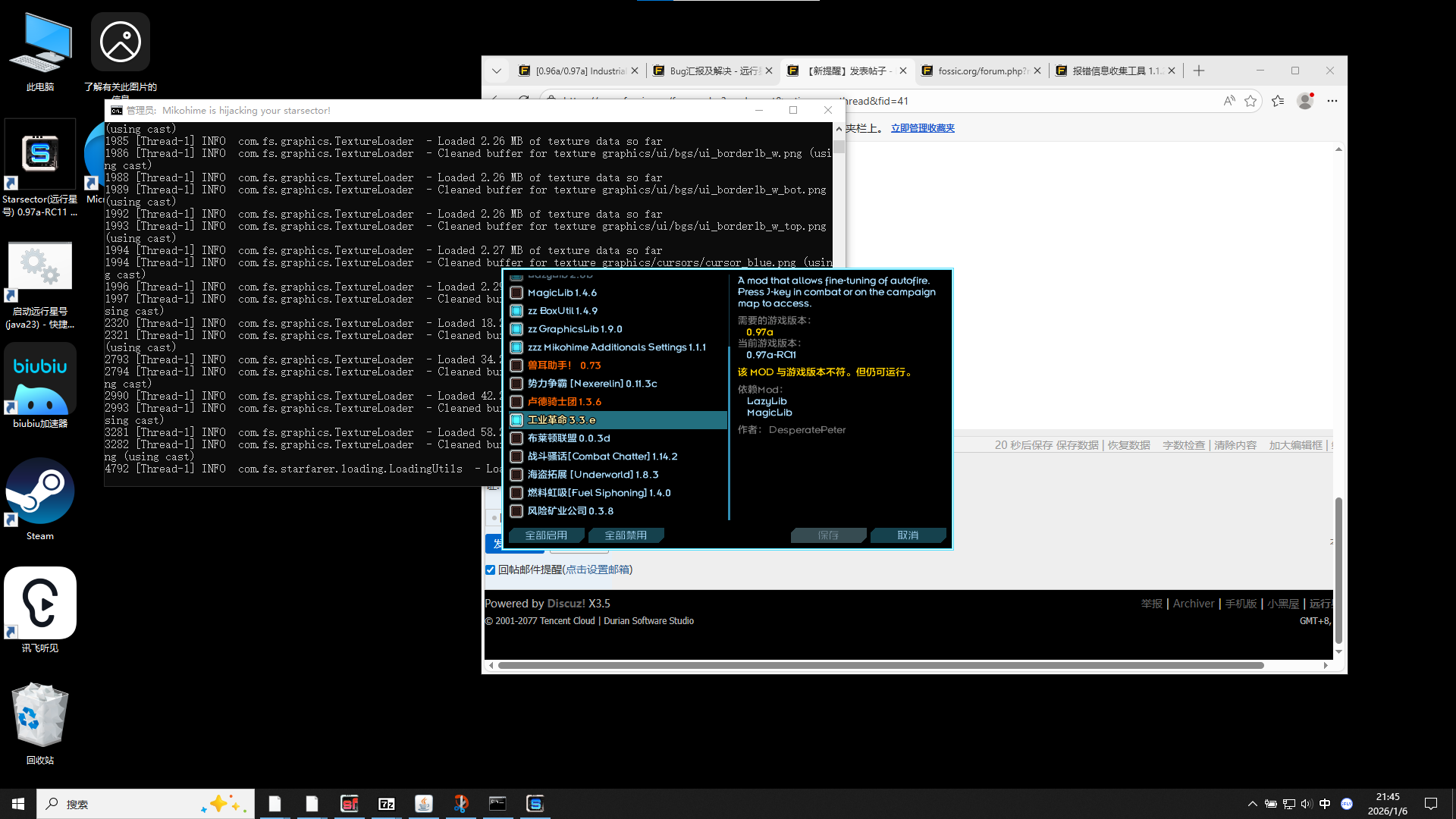The height and width of the screenshot is (819, 1456).
Task: Click the browser read aloud icon
Action: tap(1228, 101)
